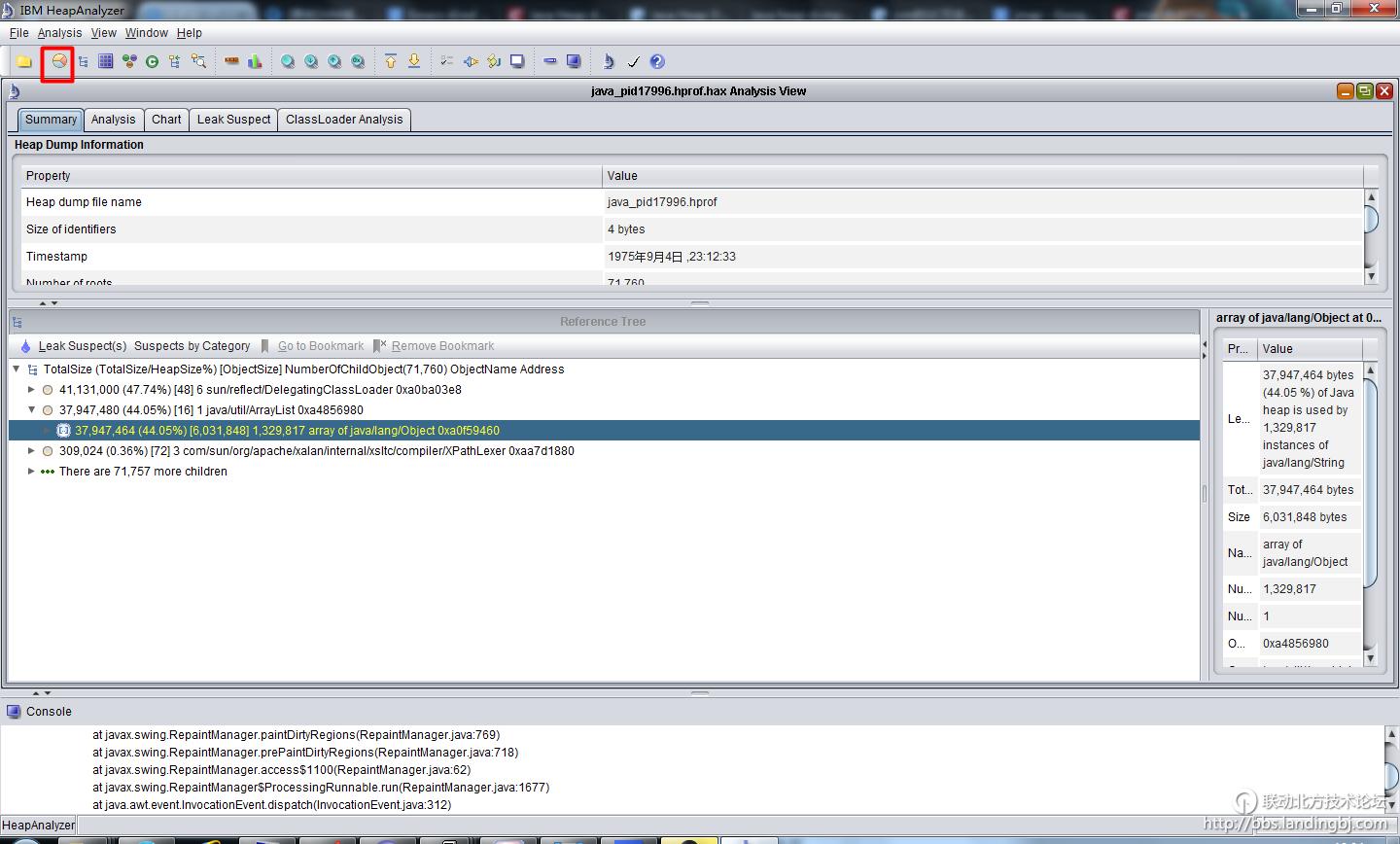
Task: Click the checkmark icon in toolbar
Action: [633, 61]
